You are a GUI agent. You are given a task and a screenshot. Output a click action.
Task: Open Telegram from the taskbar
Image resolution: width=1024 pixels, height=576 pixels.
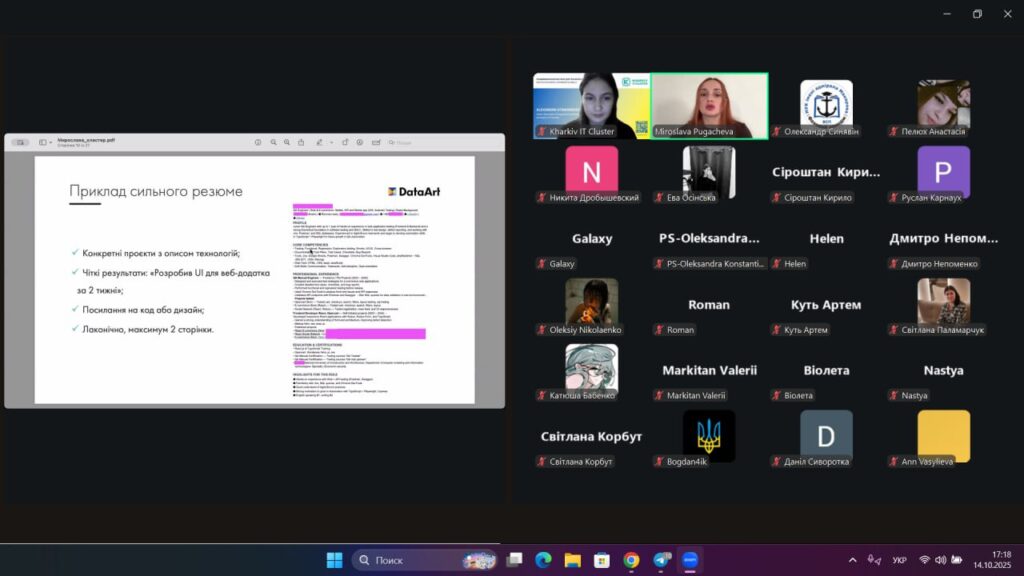coord(661,560)
